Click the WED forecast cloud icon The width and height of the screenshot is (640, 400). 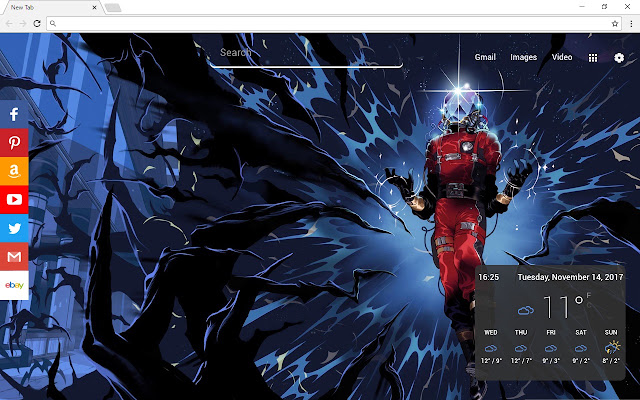[491, 348]
